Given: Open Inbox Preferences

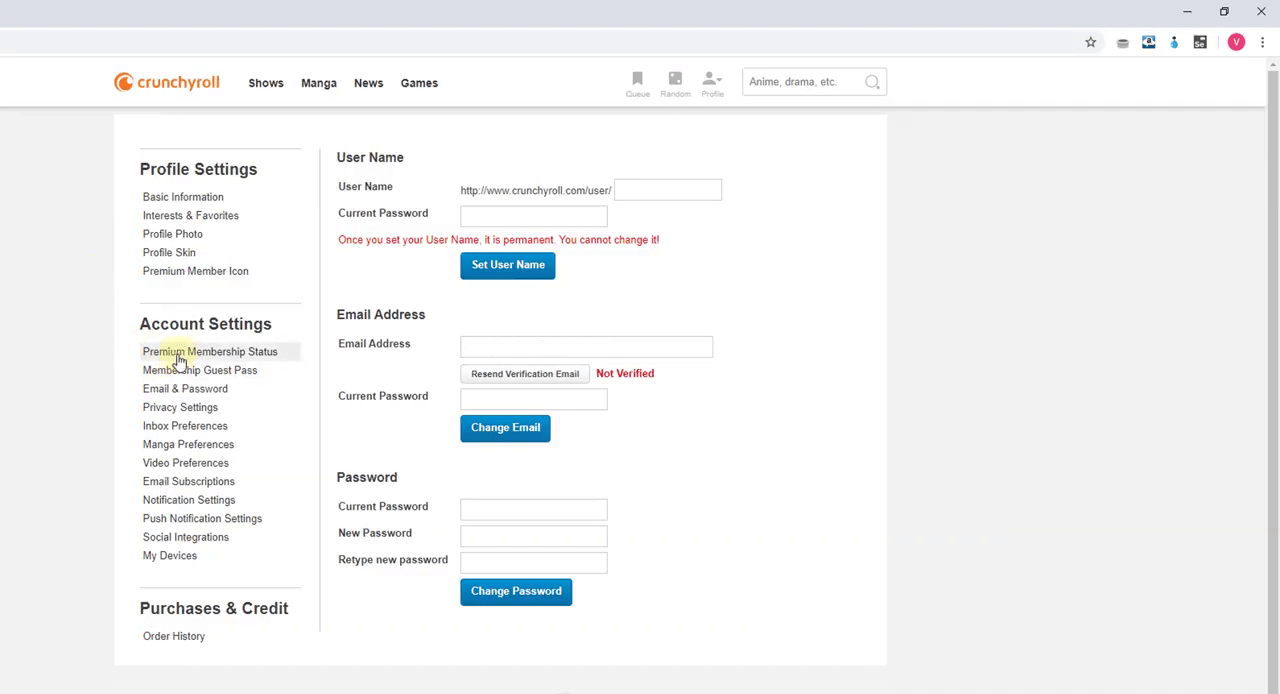Looking at the screenshot, I should (185, 426).
